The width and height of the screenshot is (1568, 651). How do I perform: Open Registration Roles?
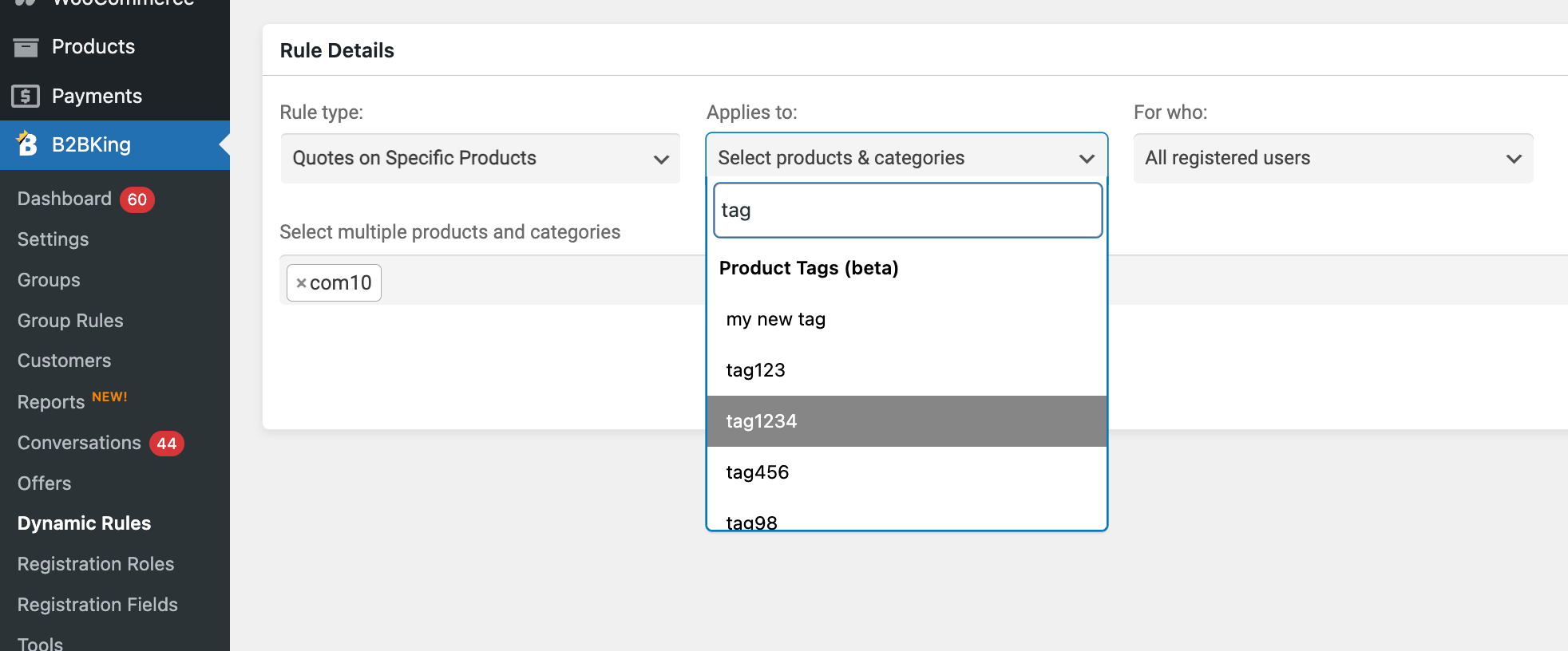pyautogui.click(x=96, y=564)
